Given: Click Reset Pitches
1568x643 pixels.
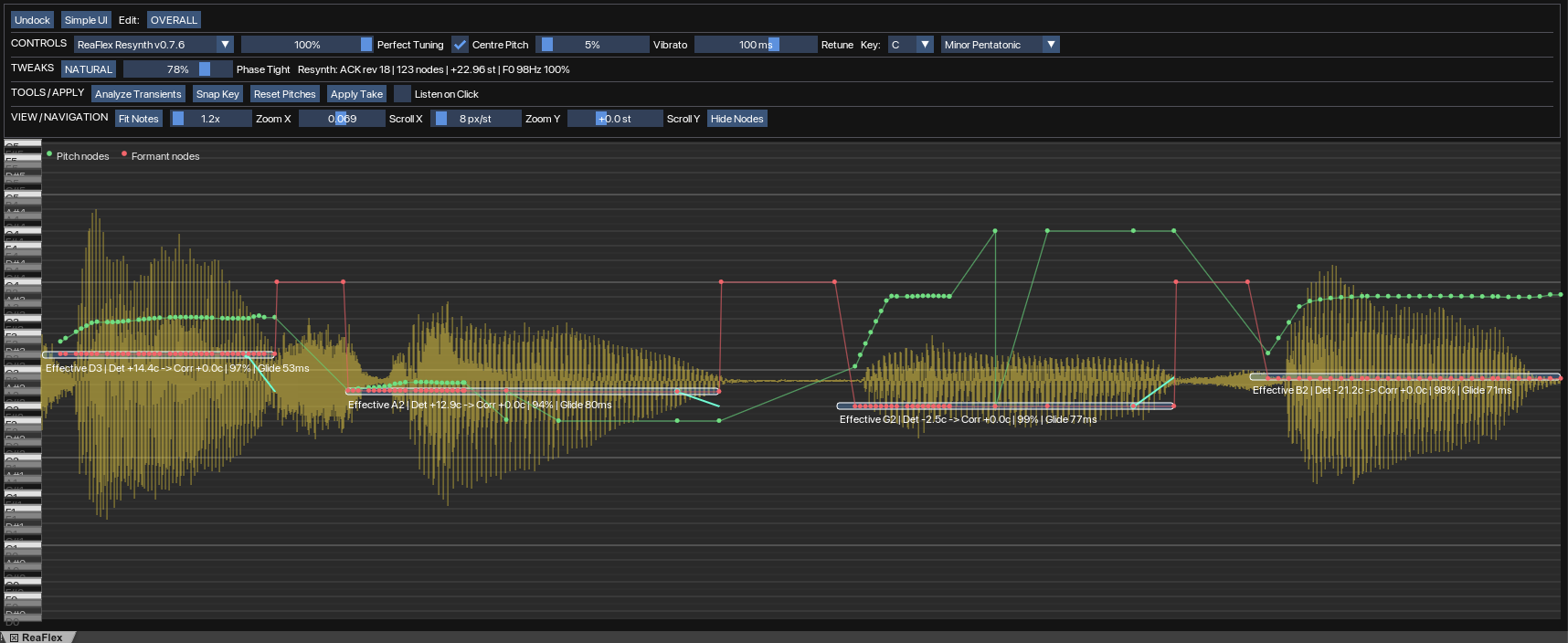Looking at the screenshot, I should point(285,94).
